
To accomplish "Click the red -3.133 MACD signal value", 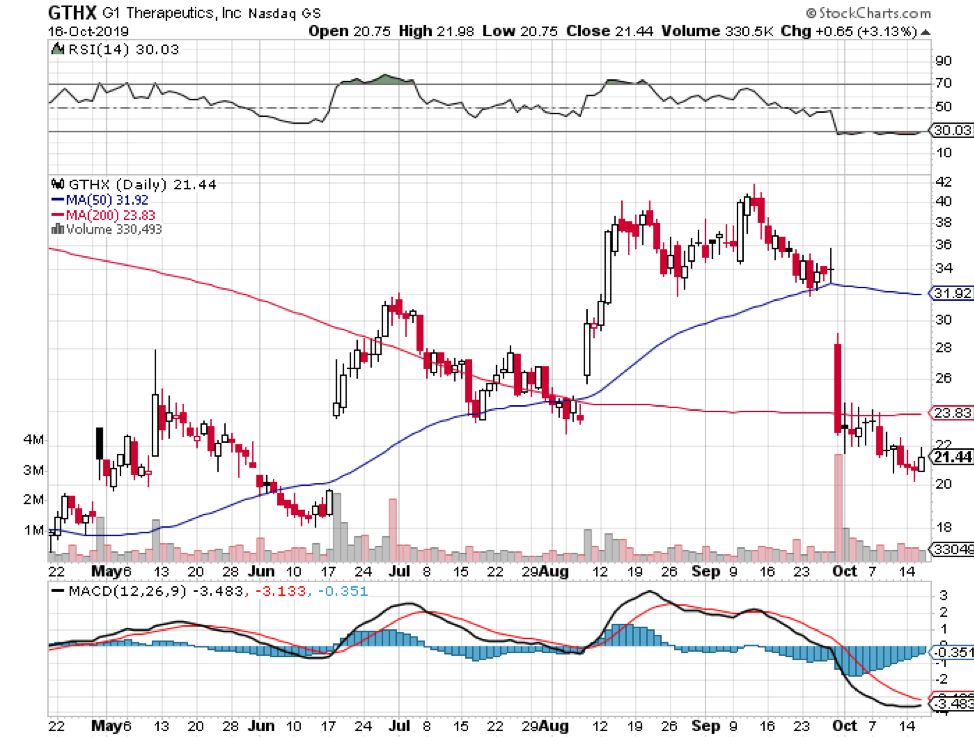I will click(283, 591).
